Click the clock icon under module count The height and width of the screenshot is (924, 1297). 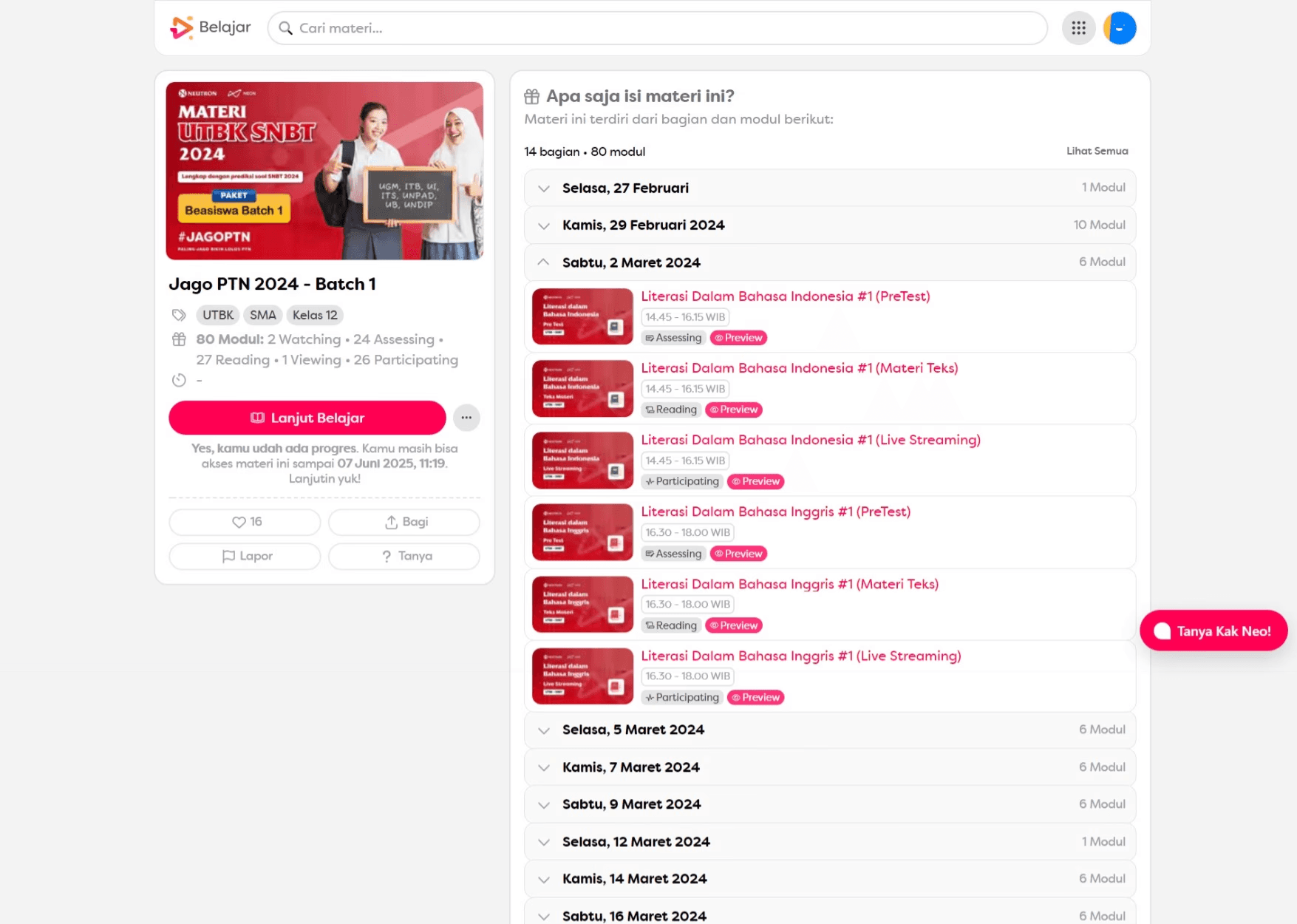(x=179, y=380)
